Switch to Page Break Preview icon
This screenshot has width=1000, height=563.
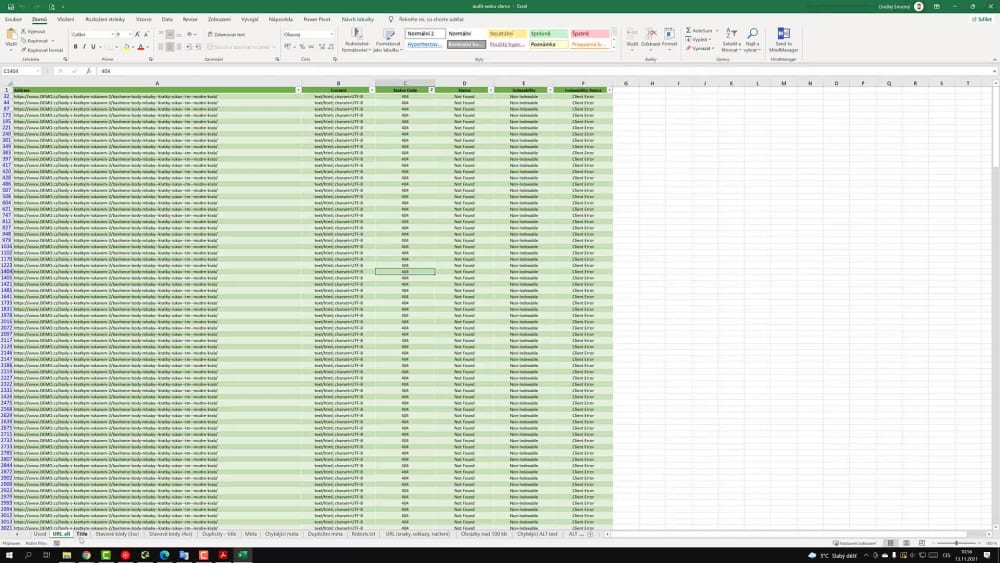[922, 543]
